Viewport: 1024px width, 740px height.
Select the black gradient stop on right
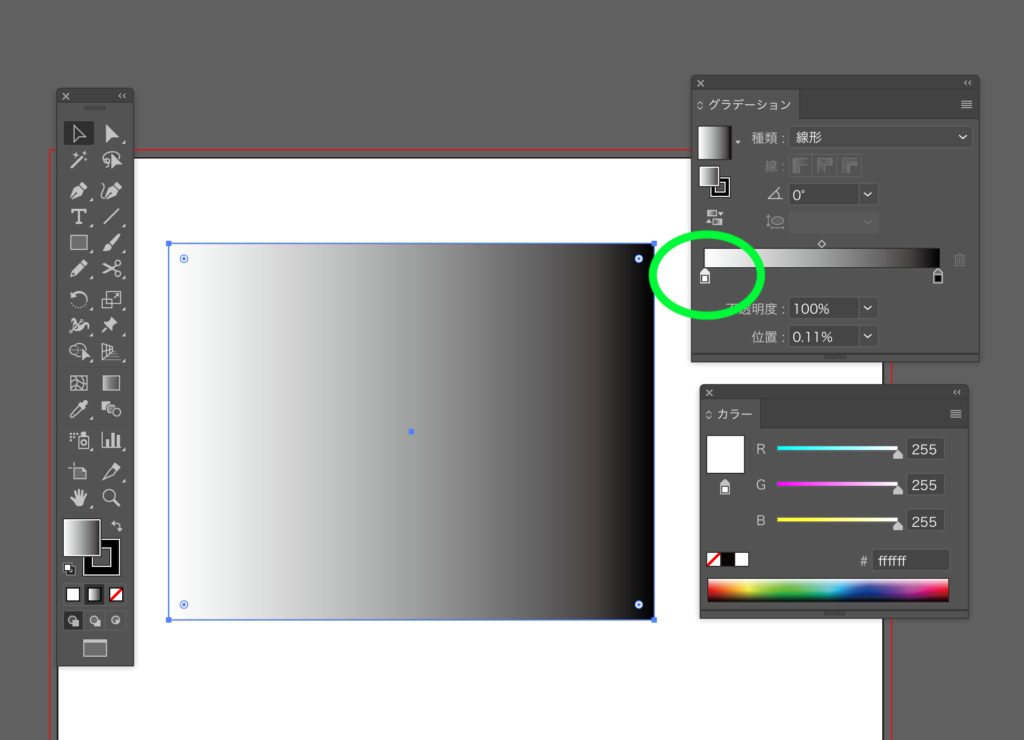(938, 277)
